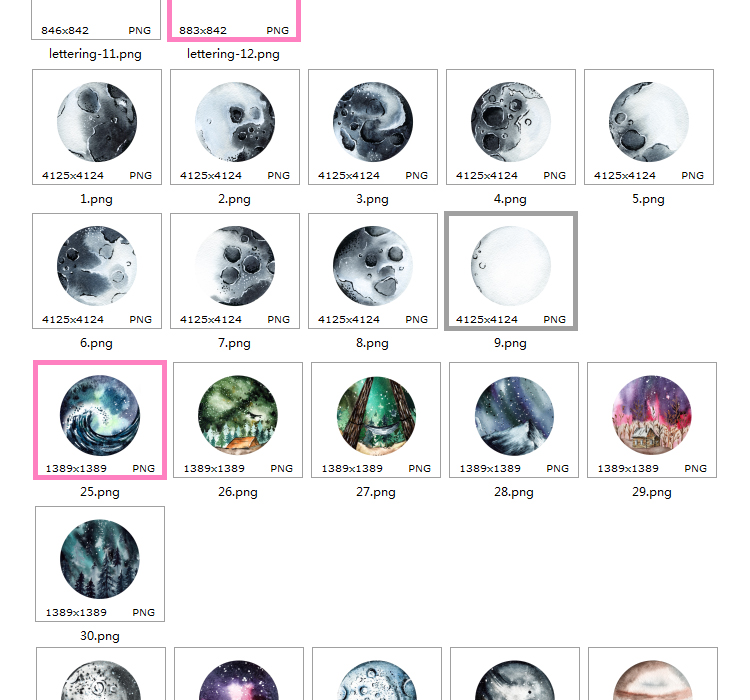Select the pale 9.png moon thumbnail
The height and width of the screenshot is (700, 750).
click(511, 271)
